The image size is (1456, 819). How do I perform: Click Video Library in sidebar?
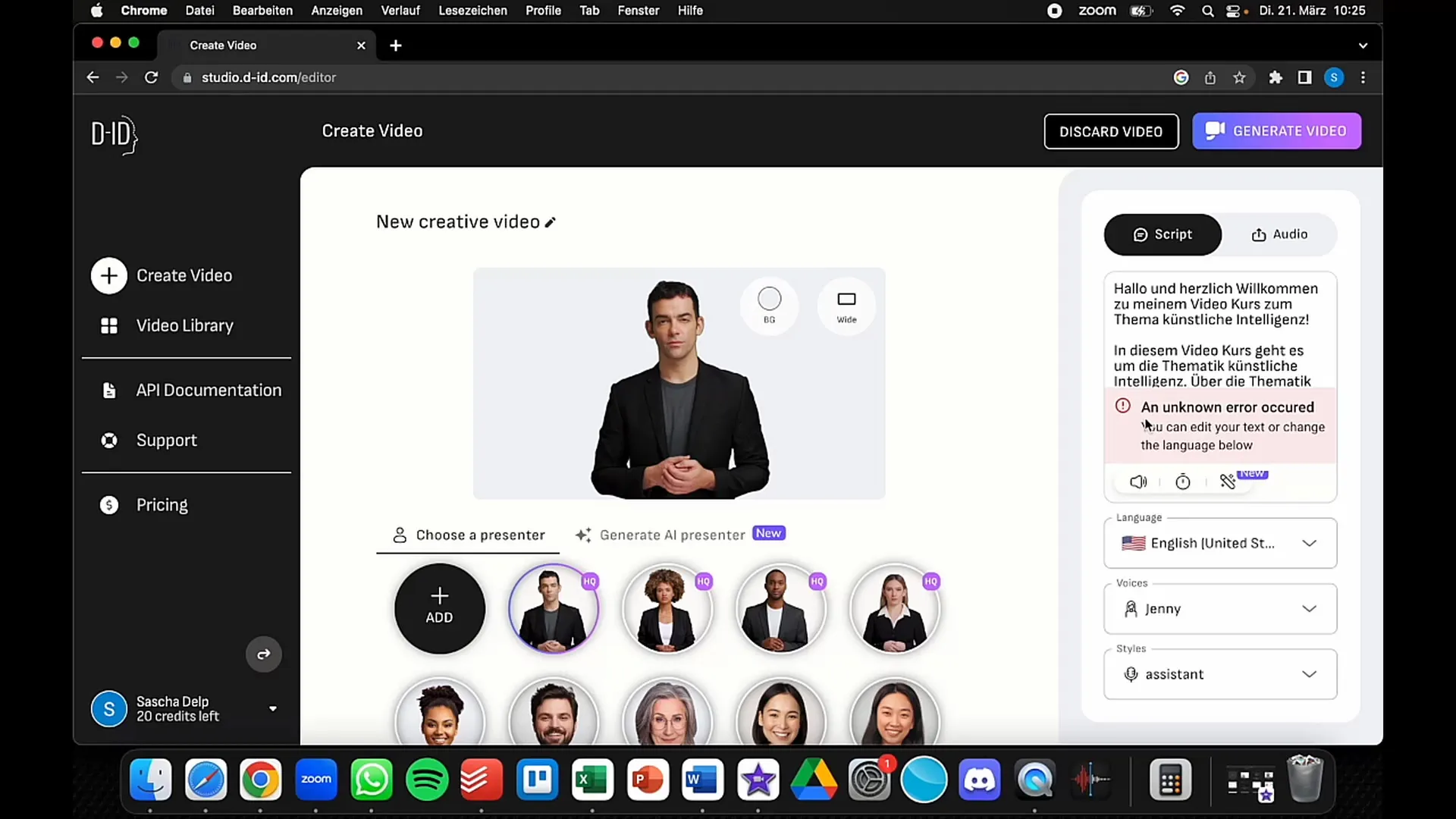pyautogui.click(x=185, y=325)
